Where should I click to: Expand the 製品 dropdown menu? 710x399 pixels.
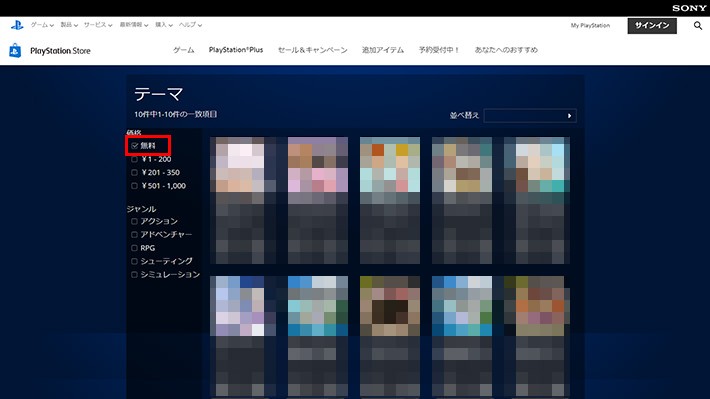(69, 25)
